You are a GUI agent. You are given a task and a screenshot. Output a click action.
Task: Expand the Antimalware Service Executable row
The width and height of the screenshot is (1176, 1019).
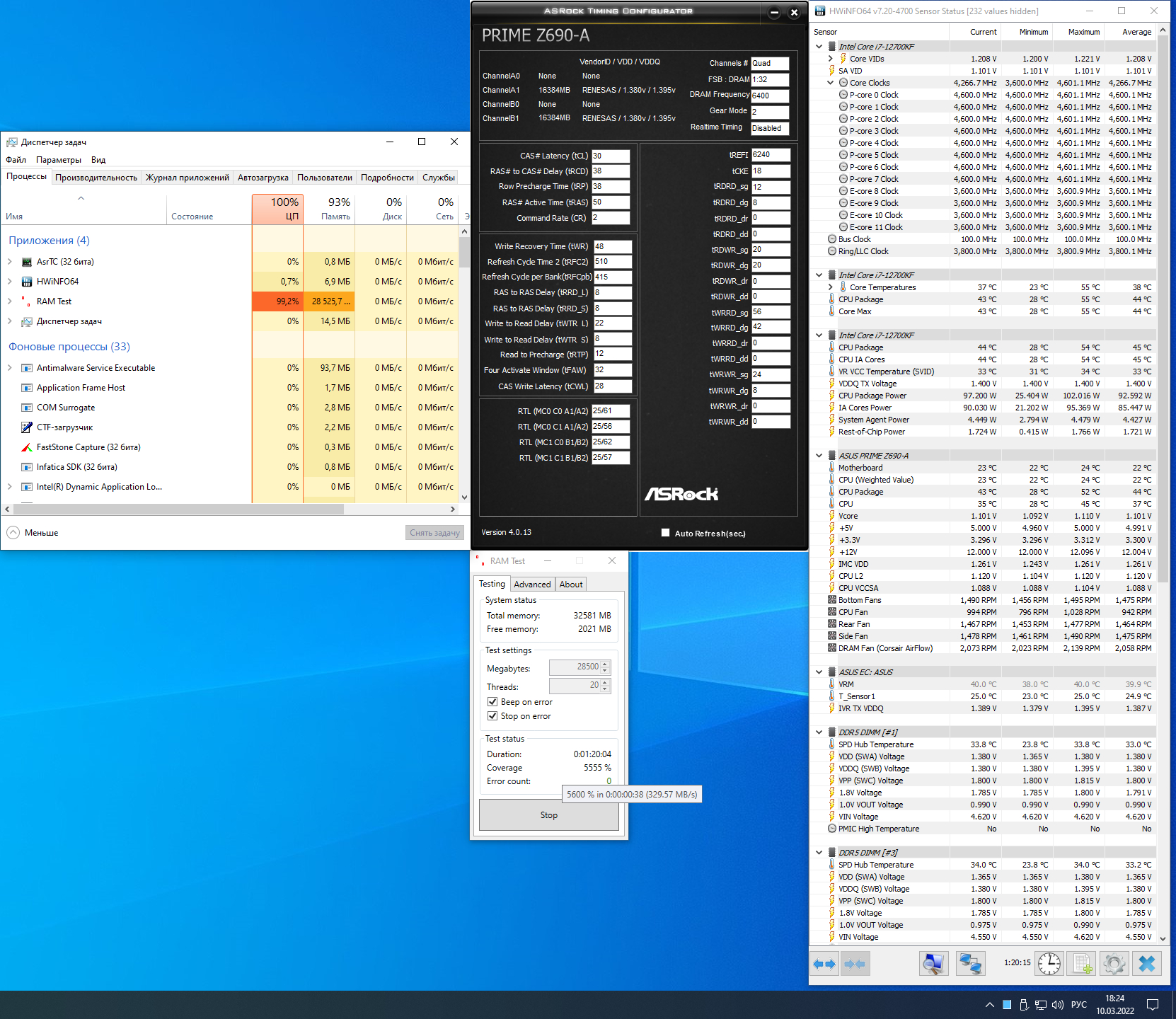point(10,368)
